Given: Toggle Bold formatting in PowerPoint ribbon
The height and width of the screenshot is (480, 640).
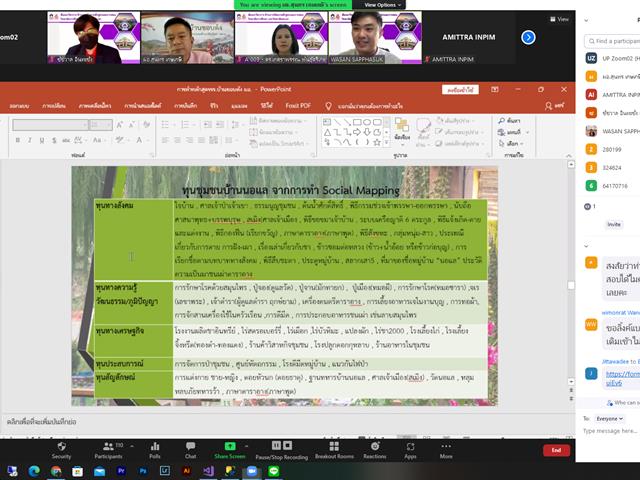Looking at the screenshot, I should [x=18, y=140].
